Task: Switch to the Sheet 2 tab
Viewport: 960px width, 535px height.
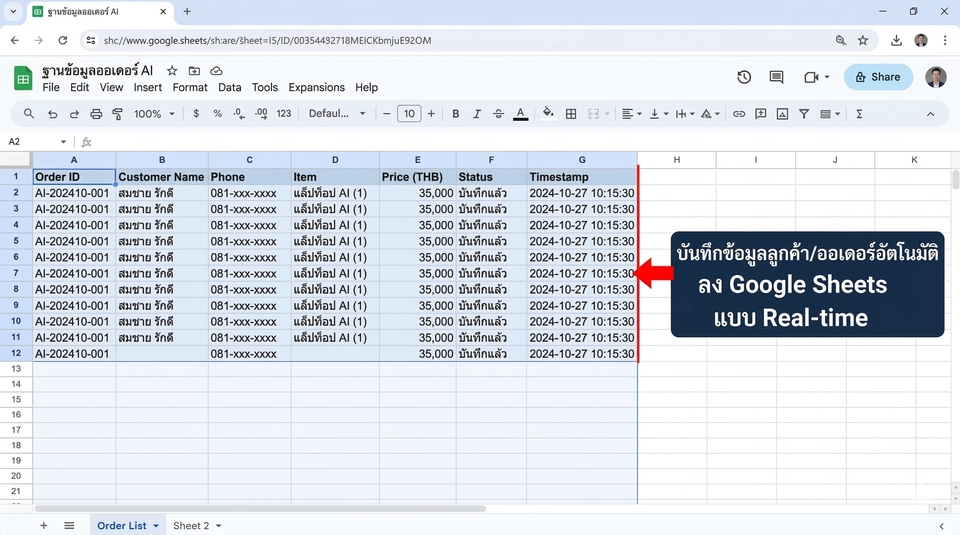Action: [x=191, y=526]
